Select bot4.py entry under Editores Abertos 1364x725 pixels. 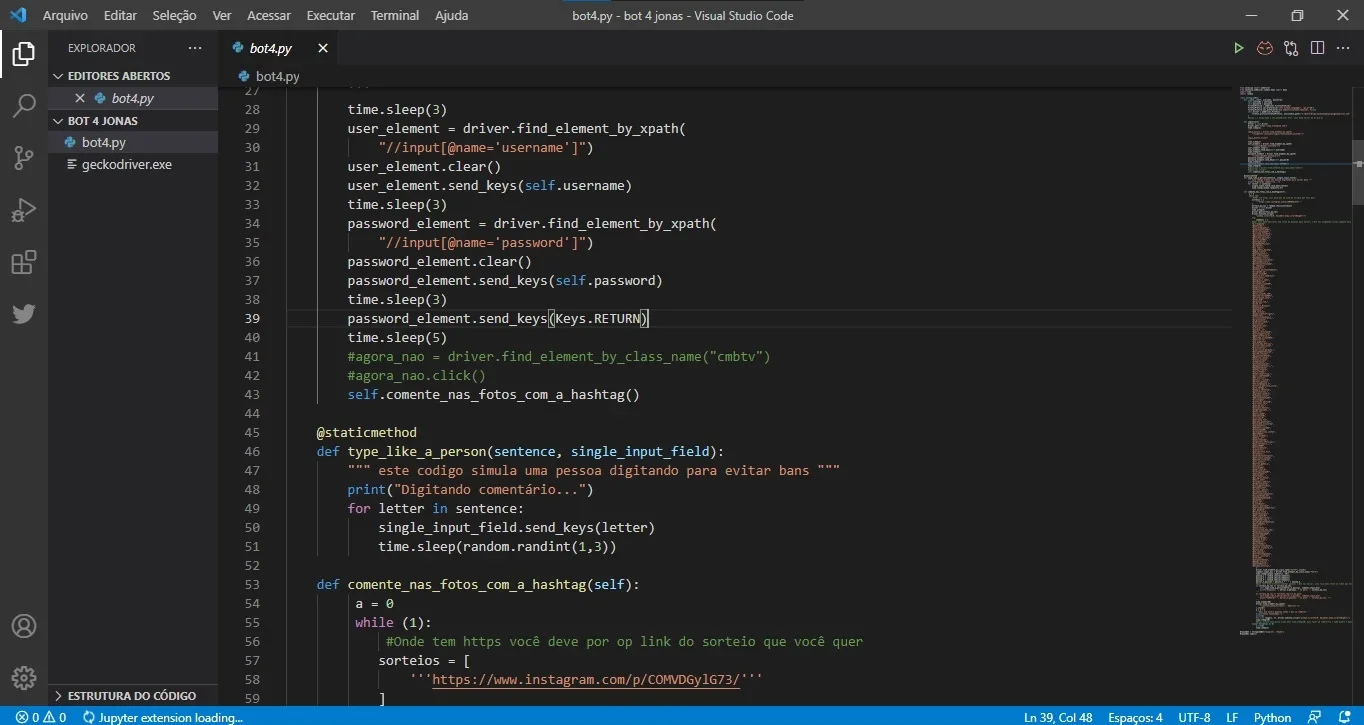tap(133, 98)
